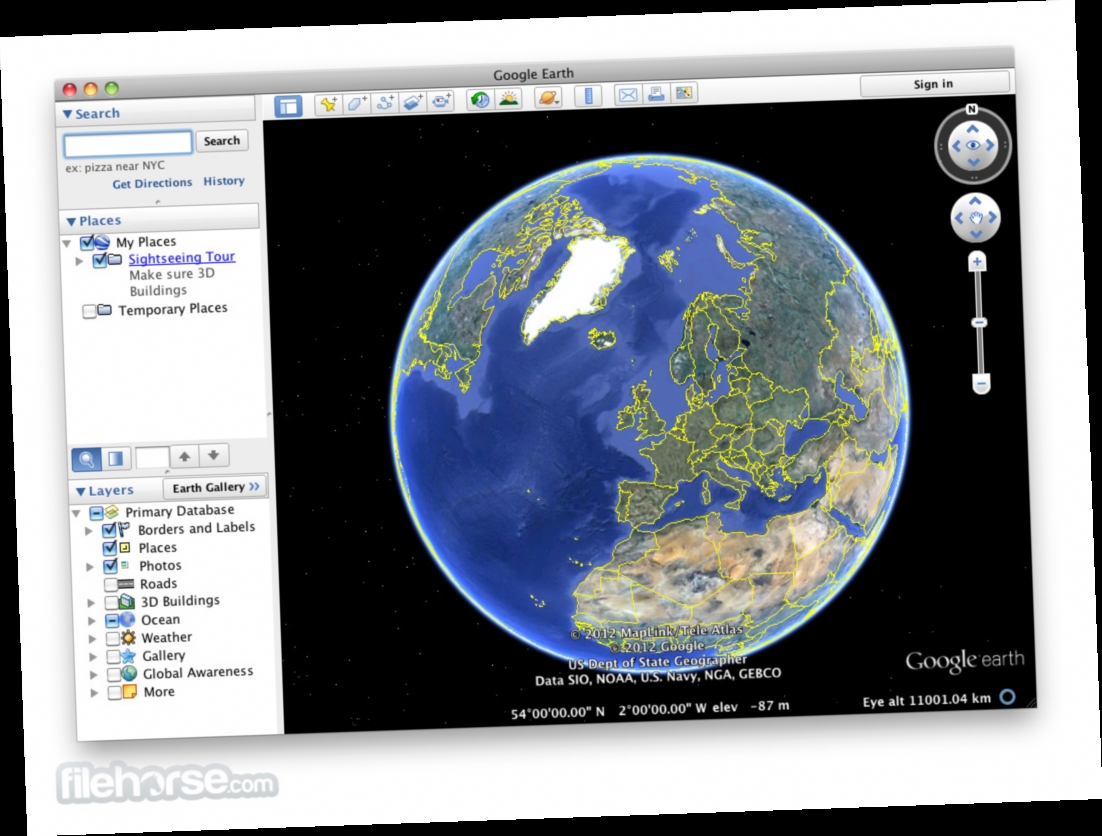Click the Search button
Viewport: 1102px width, 836px height.
pos(221,141)
